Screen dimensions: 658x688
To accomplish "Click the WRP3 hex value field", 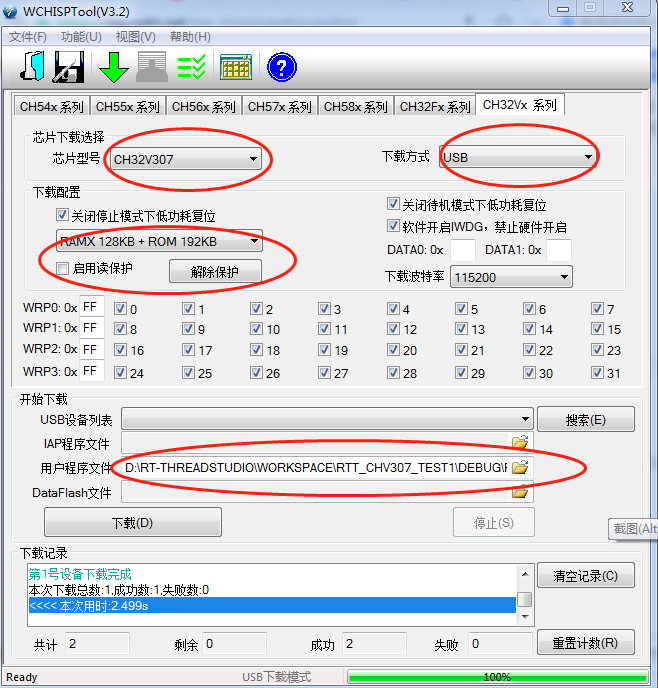I will 92,371.
